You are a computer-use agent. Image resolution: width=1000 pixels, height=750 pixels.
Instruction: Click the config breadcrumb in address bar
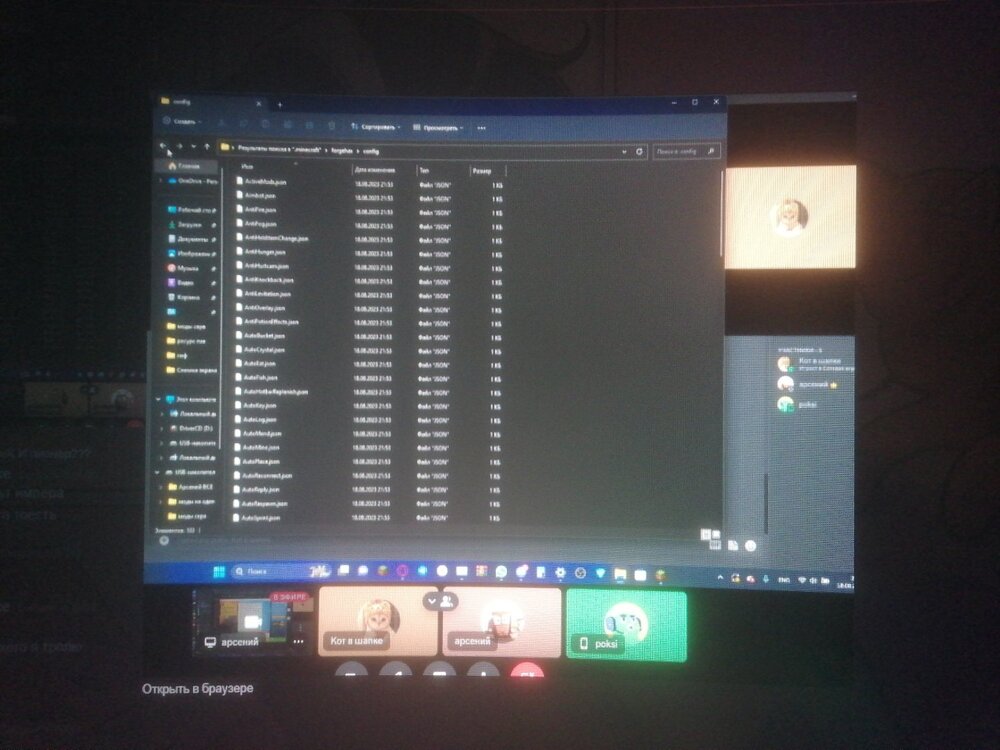click(371, 151)
